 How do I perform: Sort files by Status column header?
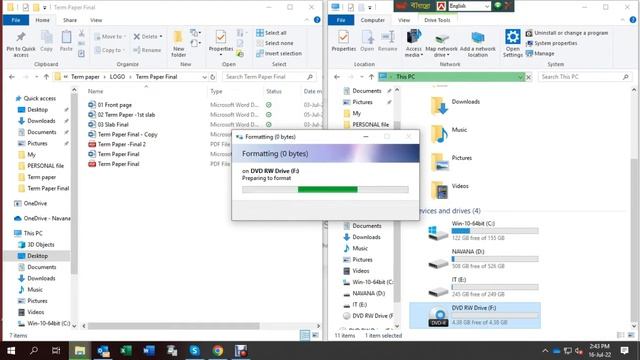point(274,91)
